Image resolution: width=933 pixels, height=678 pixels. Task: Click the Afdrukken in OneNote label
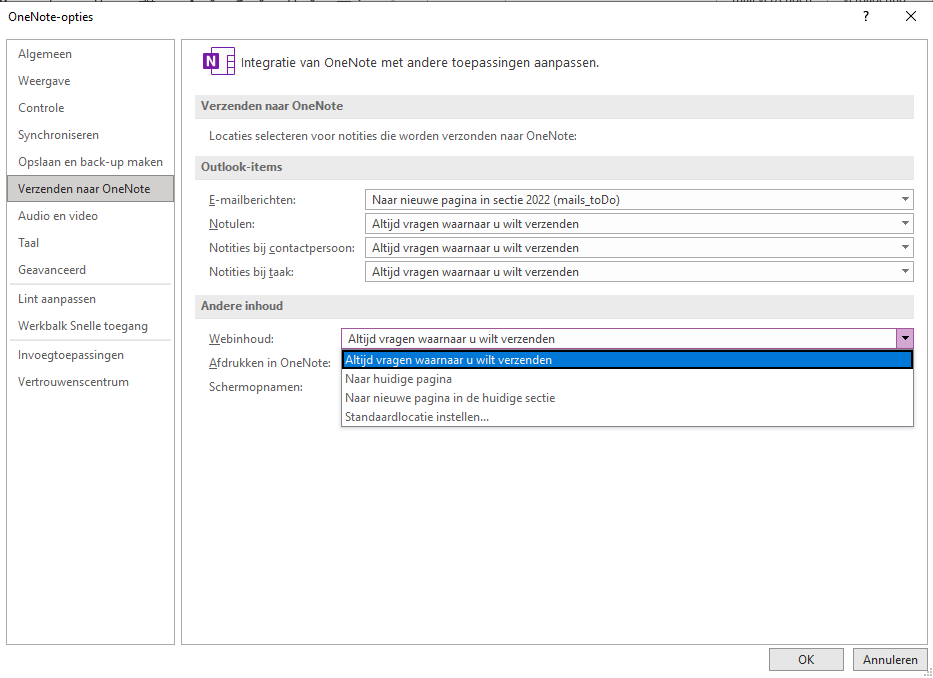pyautogui.click(x=270, y=363)
